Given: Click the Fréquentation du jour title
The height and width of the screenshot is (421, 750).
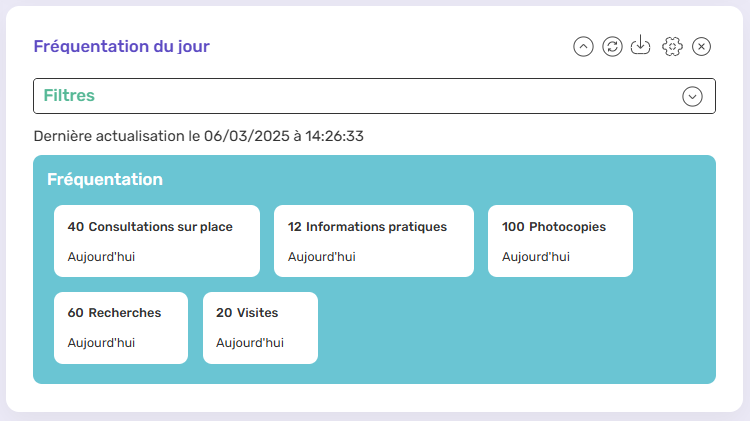Looking at the screenshot, I should (121, 46).
